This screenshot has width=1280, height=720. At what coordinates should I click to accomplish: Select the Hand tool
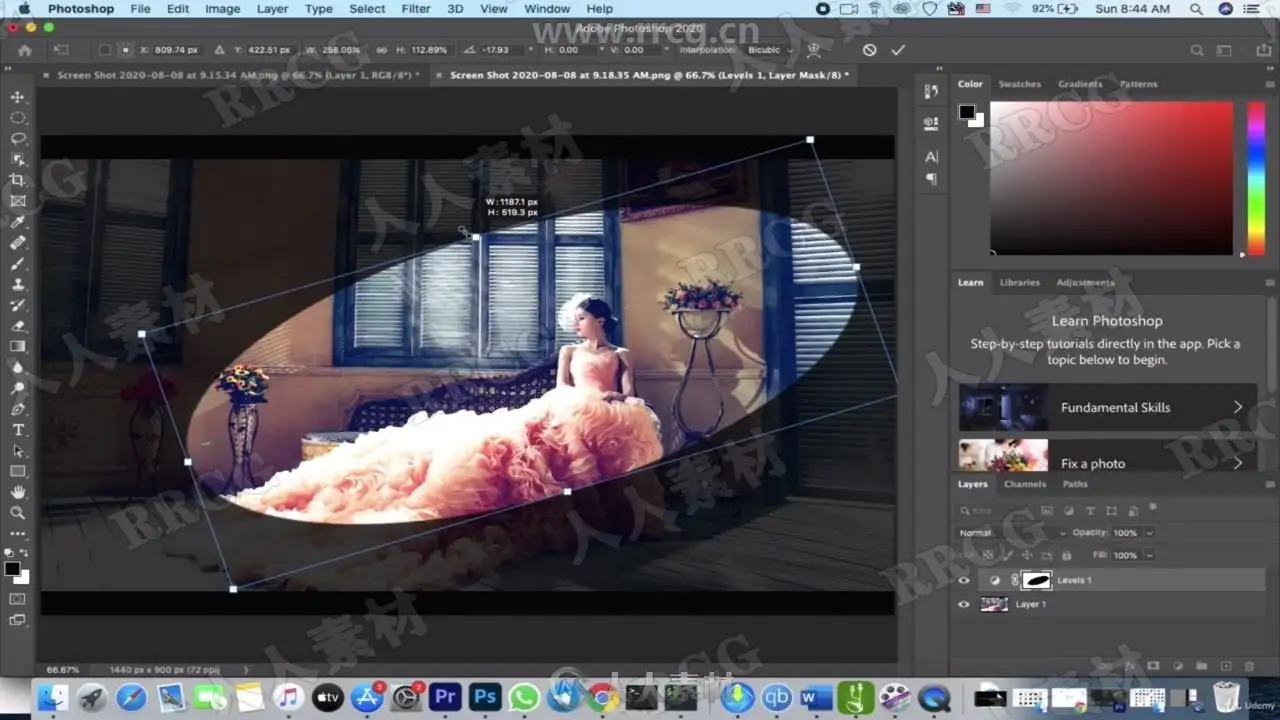tap(18, 492)
